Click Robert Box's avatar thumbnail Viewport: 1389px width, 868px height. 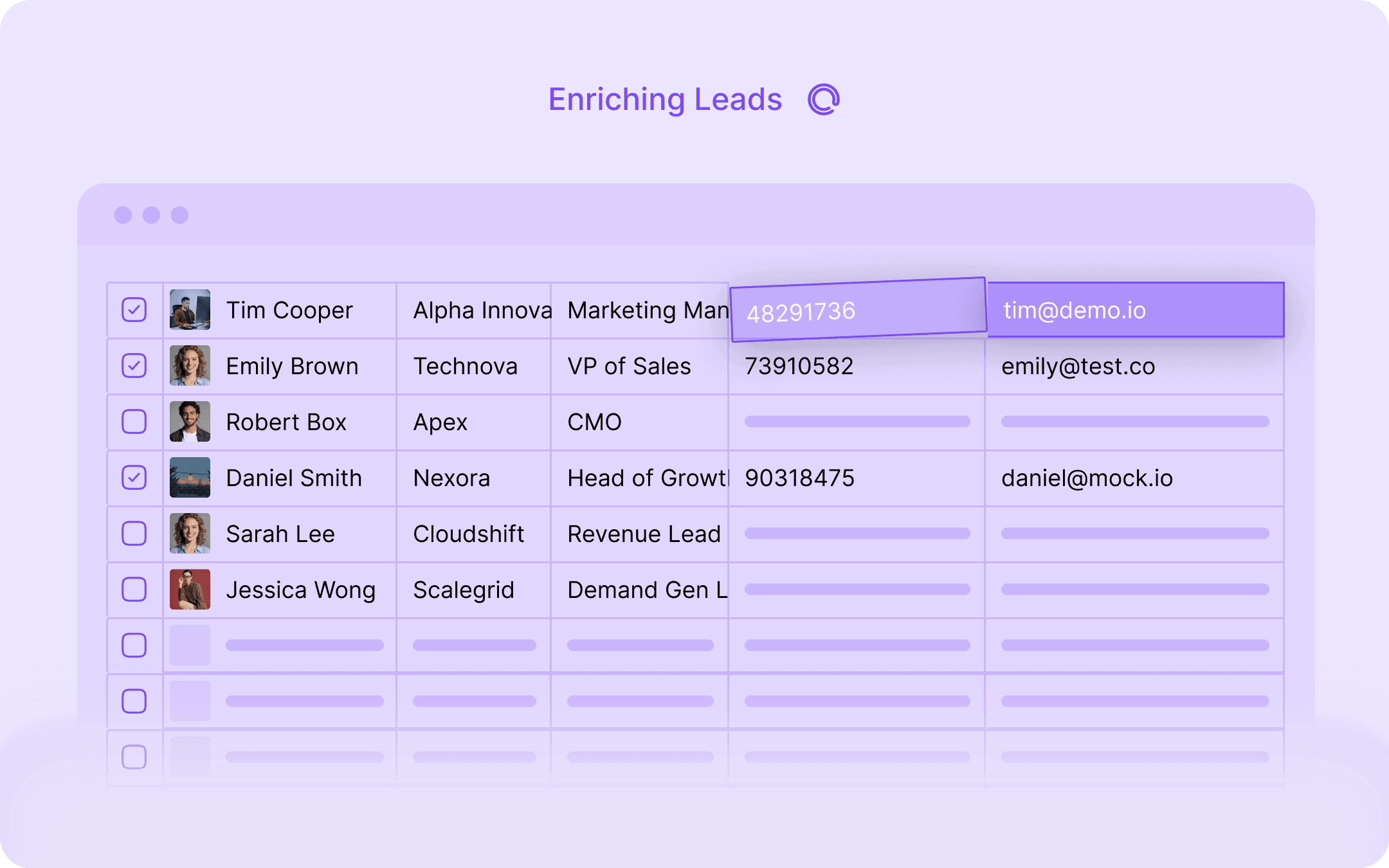click(190, 422)
